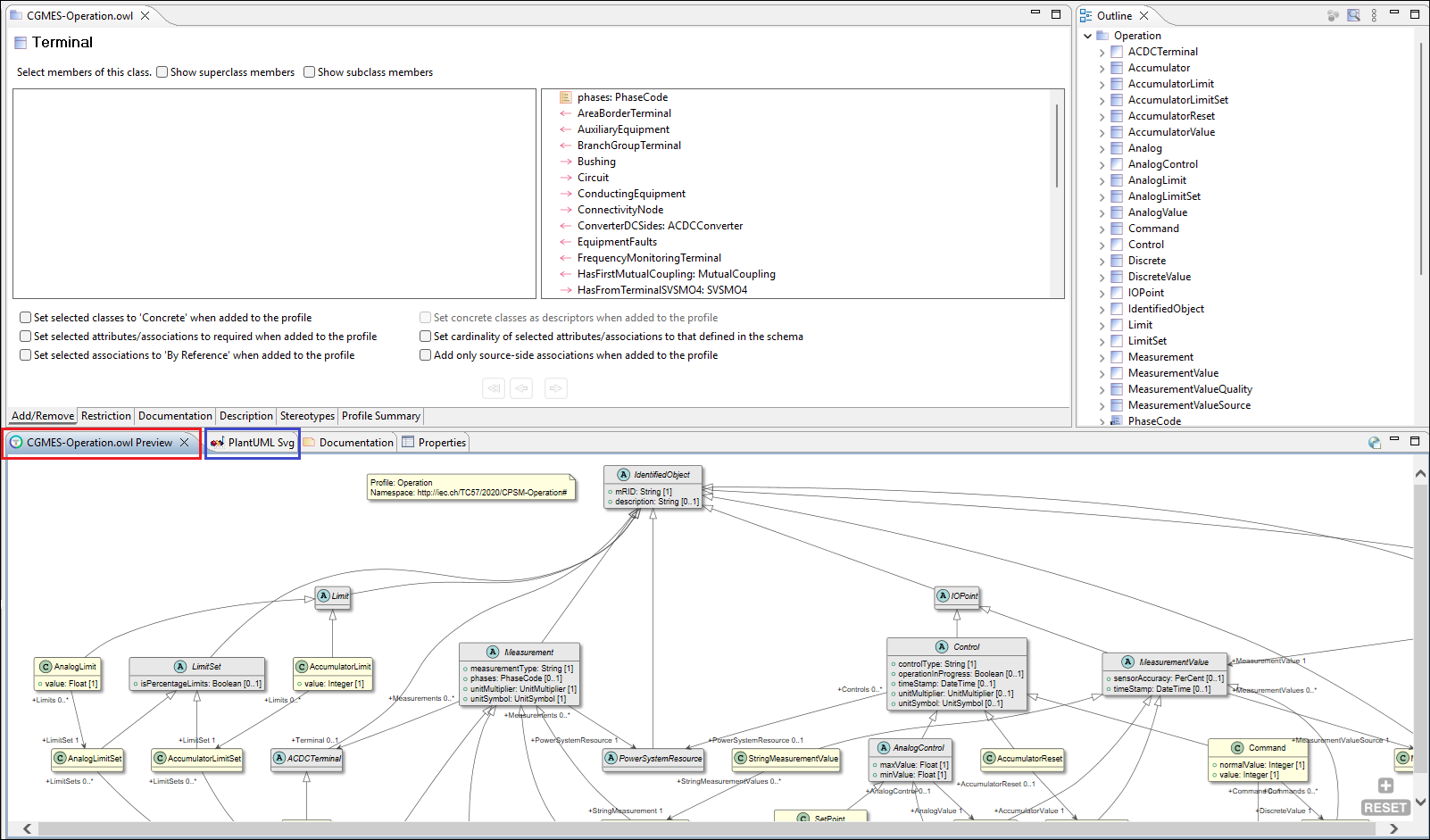Expand the Accumulator node in Outline
This screenshot has height=840, width=1430.
[x=1102, y=69]
